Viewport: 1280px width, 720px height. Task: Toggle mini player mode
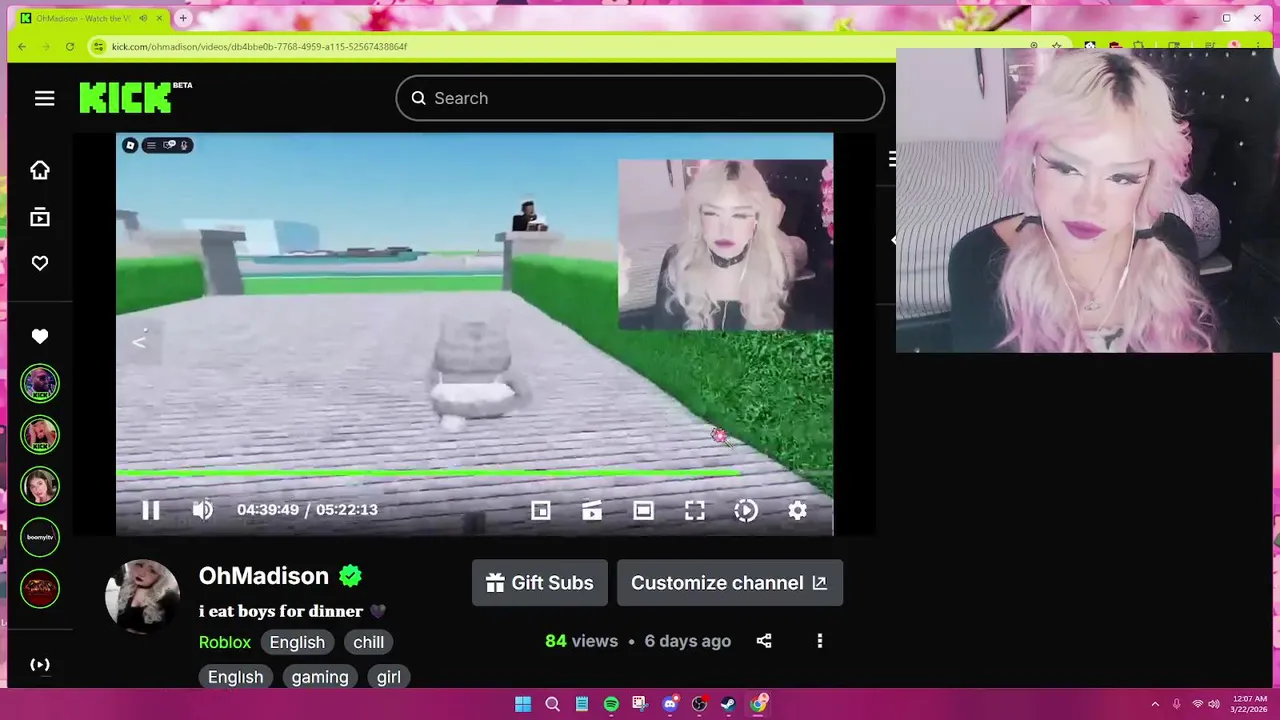coord(541,511)
